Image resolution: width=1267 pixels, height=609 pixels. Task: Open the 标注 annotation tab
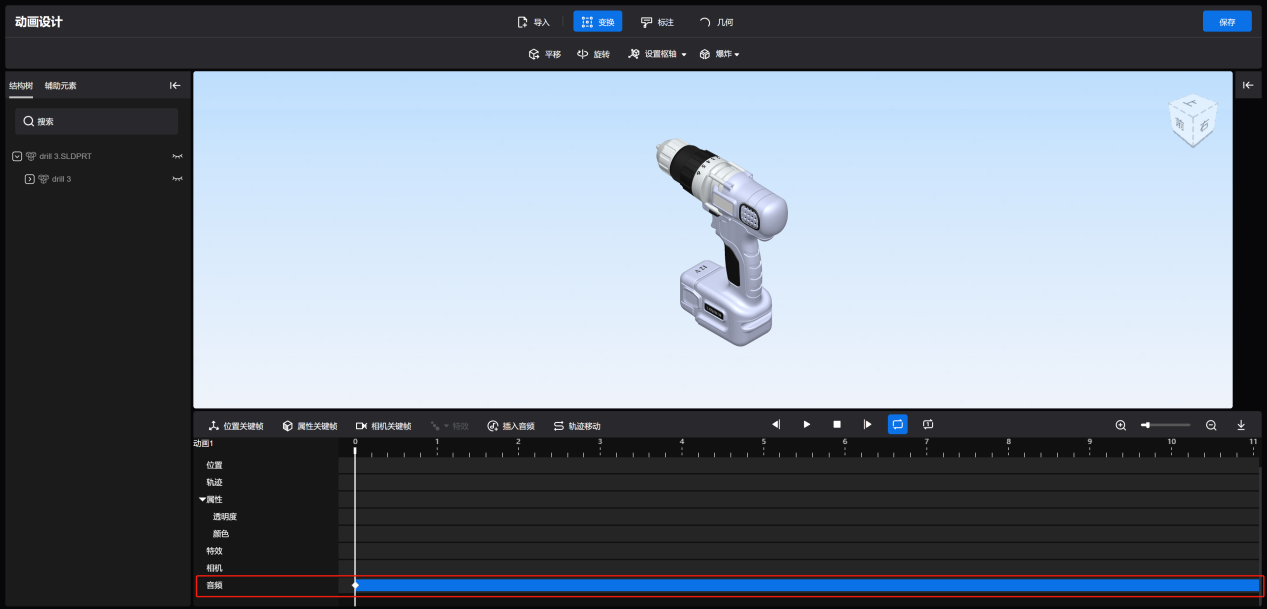click(x=657, y=22)
